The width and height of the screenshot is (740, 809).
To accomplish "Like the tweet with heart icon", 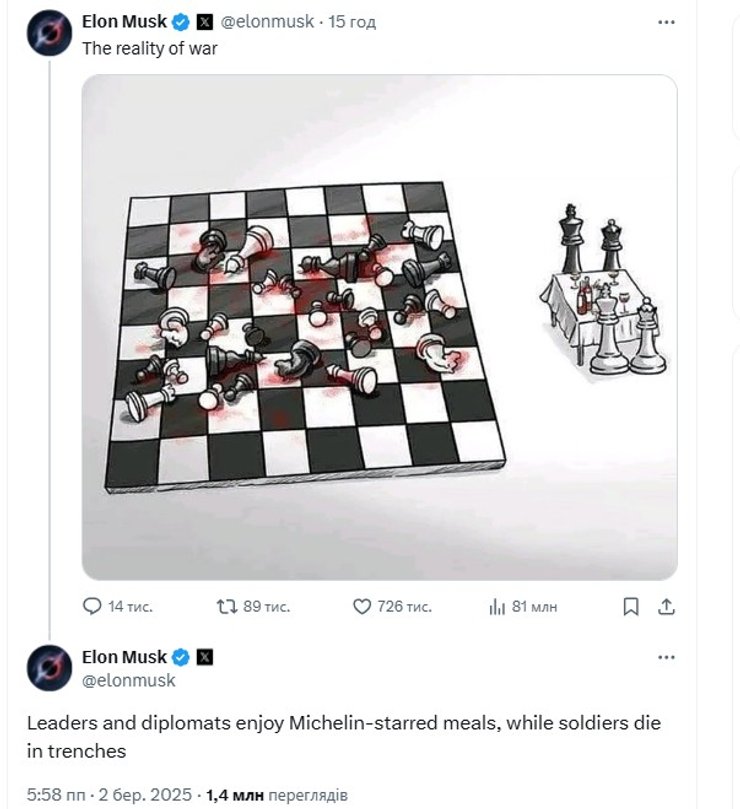I will click(363, 606).
